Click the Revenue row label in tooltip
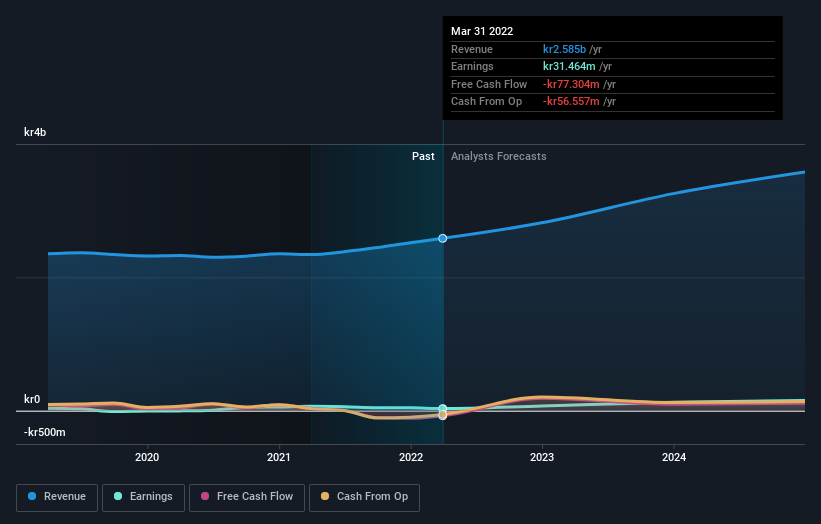This screenshot has width=821, height=524. (472, 49)
